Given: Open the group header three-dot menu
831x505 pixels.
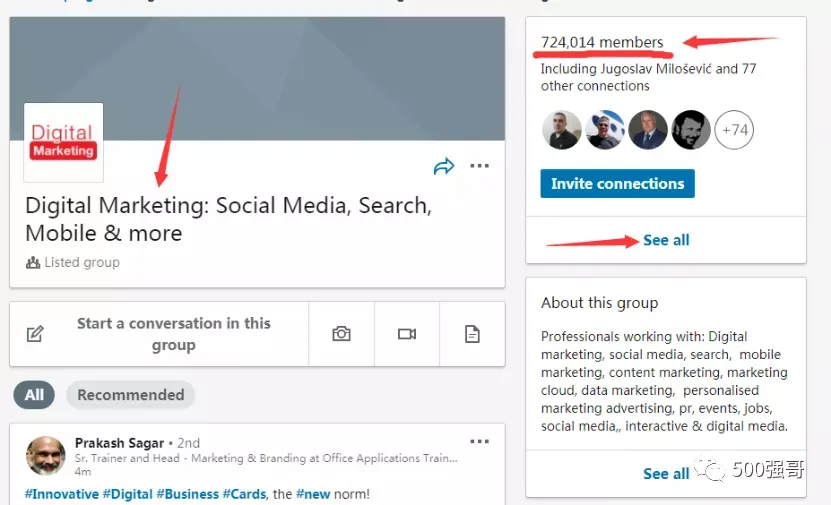Looking at the screenshot, I should click(x=480, y=166).
